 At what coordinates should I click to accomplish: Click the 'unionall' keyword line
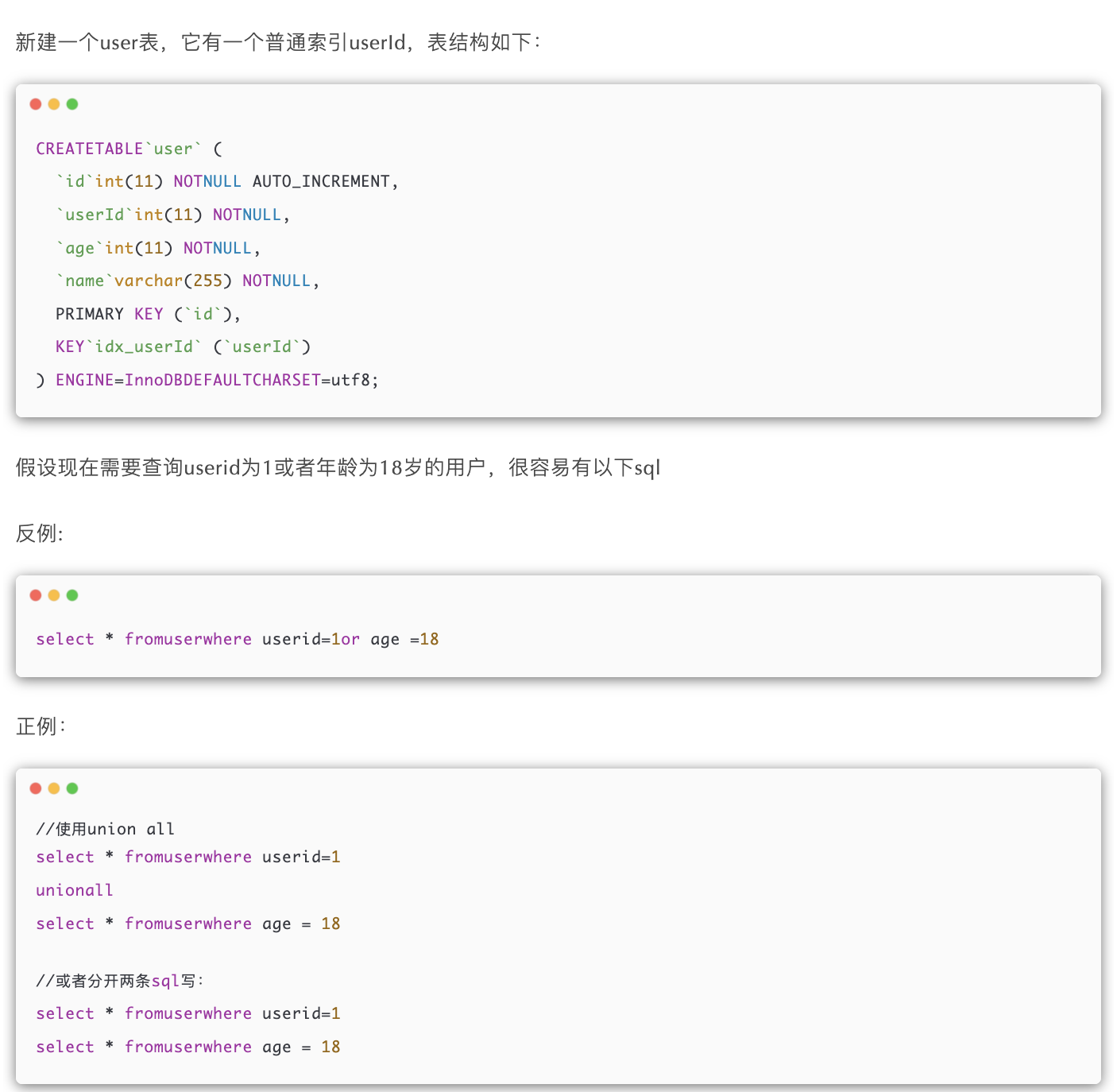click(75, 891)
